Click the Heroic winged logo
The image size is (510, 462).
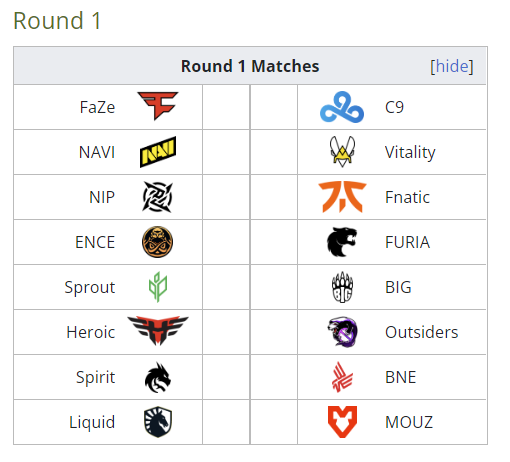click(x=158, y=330)
